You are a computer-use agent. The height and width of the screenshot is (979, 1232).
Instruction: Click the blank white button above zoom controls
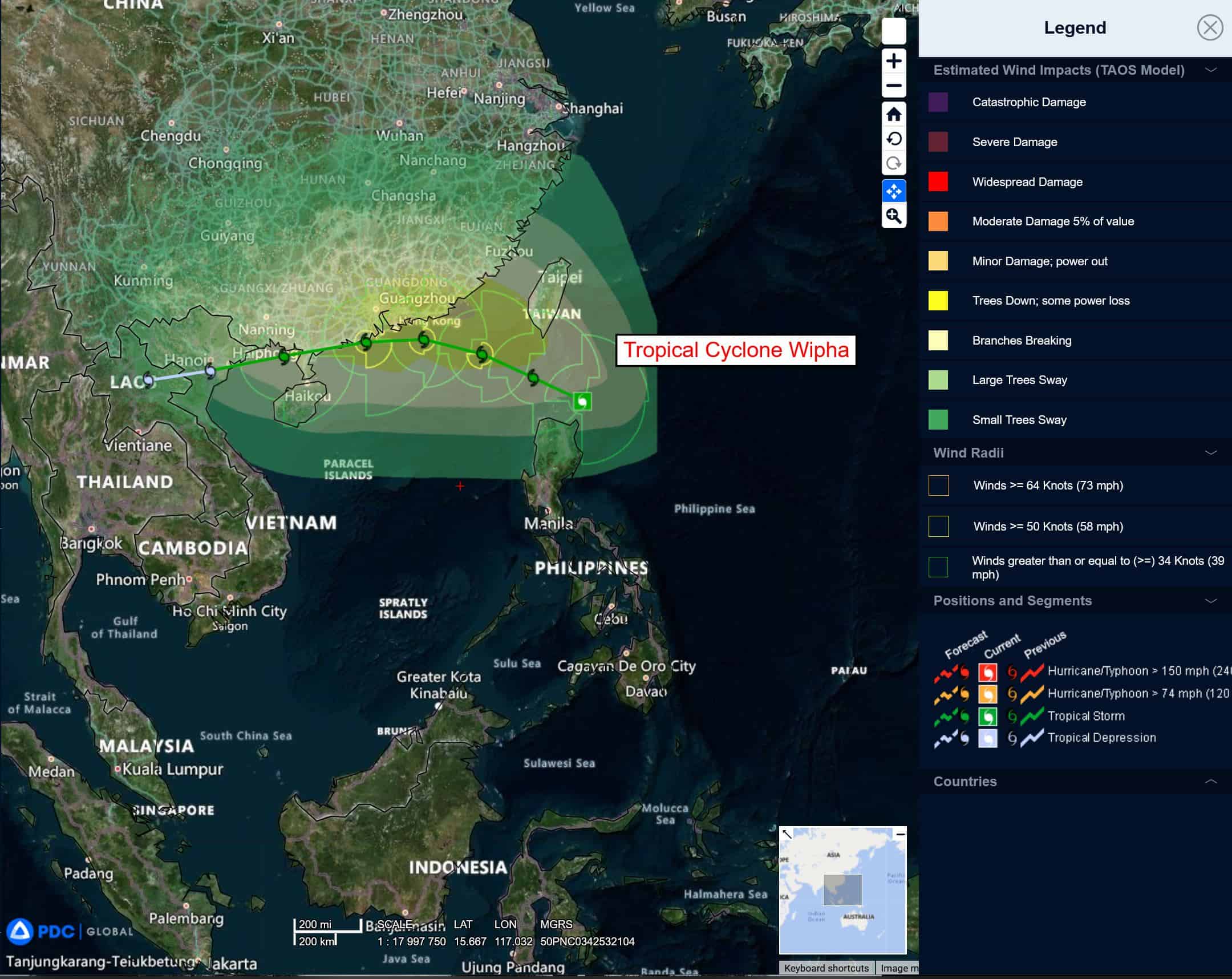(x=894, y=31)
